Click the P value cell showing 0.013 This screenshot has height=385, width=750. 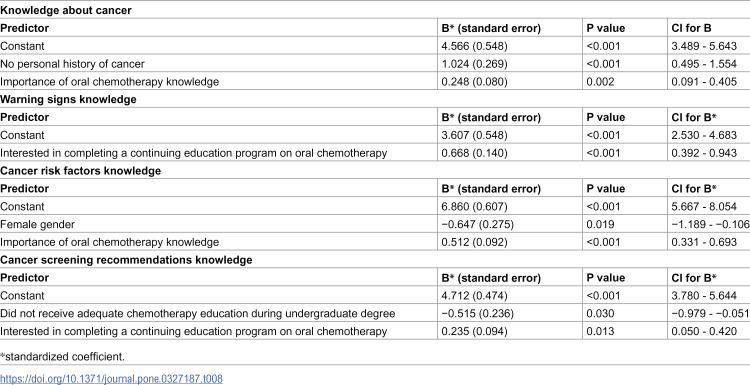click(x=600, y=331)
